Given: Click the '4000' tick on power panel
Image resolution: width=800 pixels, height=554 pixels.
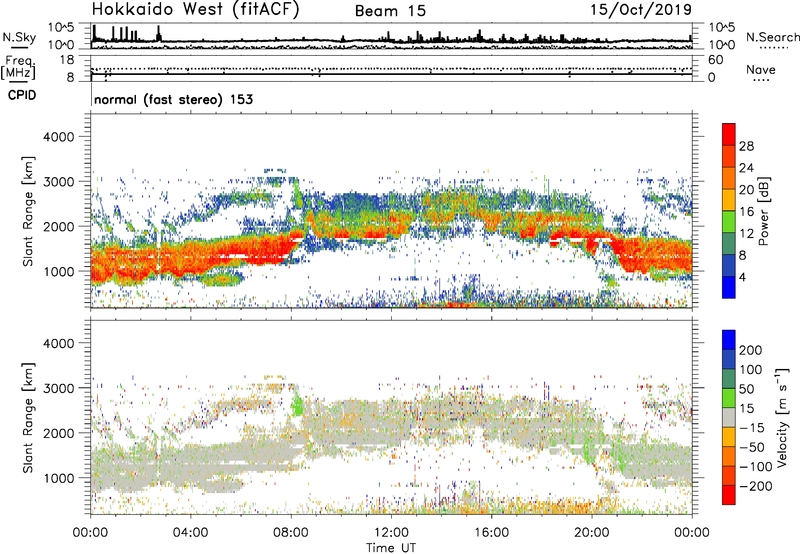Looking at the screenshot, I should [58, 137].
